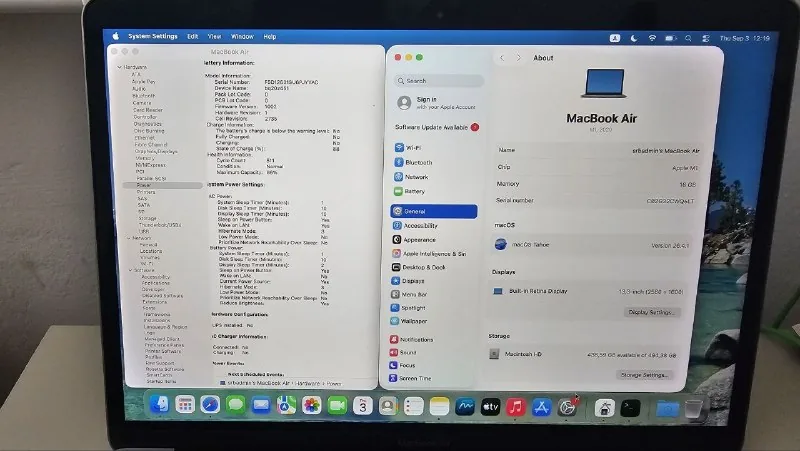800x451 pixels.
Task: Collapse the Software tree section
Action: [131, 270]
